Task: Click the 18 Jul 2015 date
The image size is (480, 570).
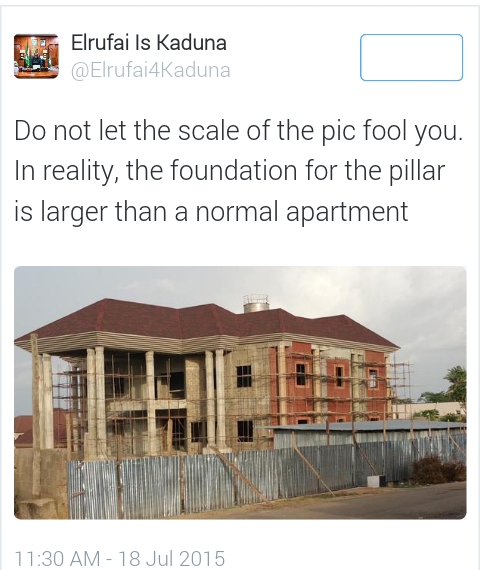Action: point(172,558)
